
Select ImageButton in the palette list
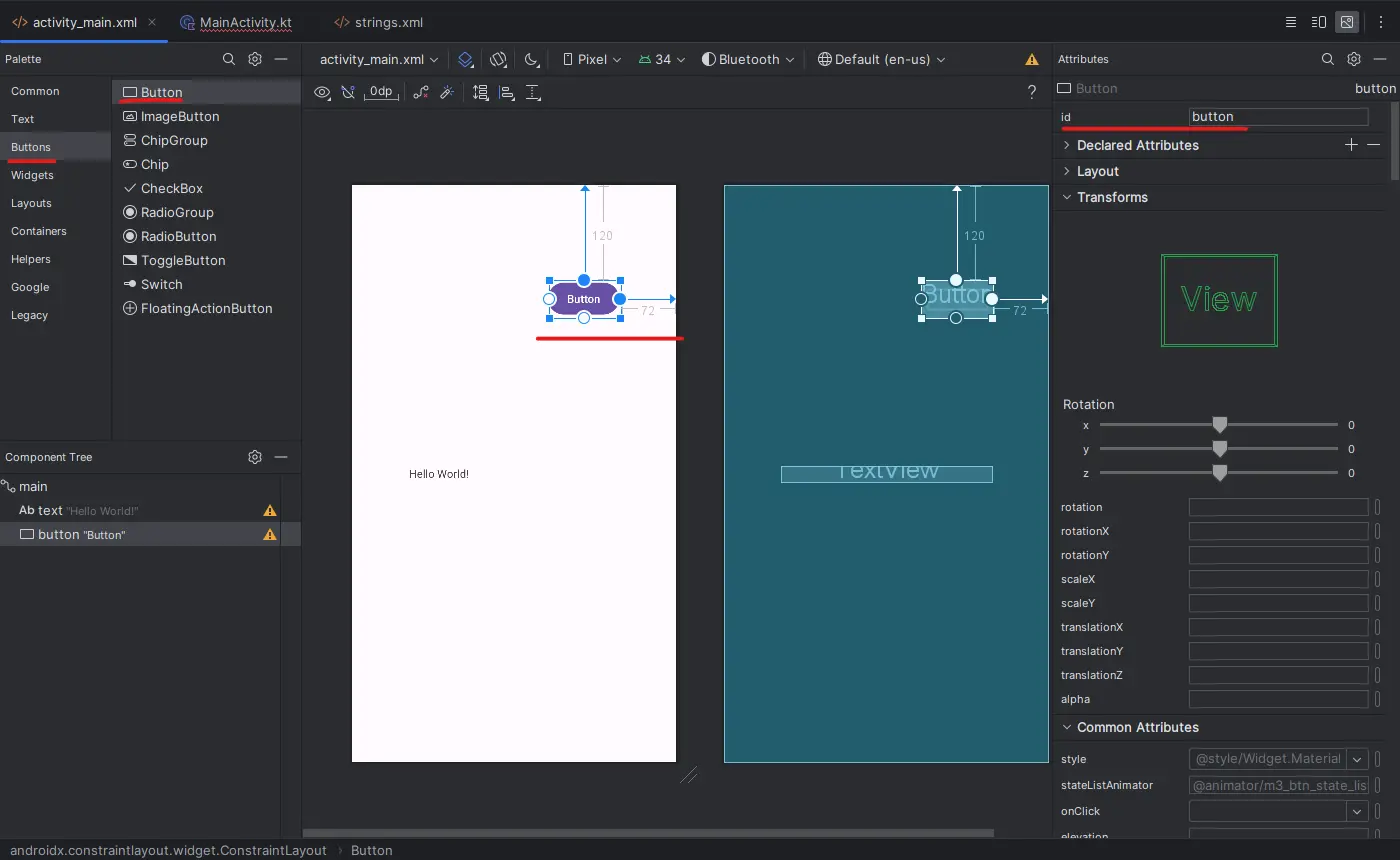[x=207, y=116]
